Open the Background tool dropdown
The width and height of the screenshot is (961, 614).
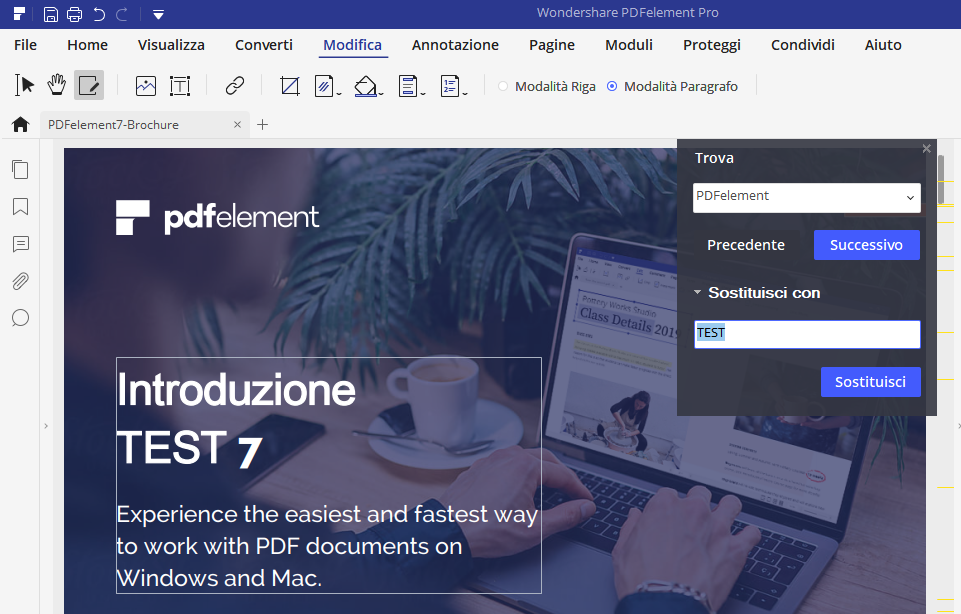click(x=368, y=86)
